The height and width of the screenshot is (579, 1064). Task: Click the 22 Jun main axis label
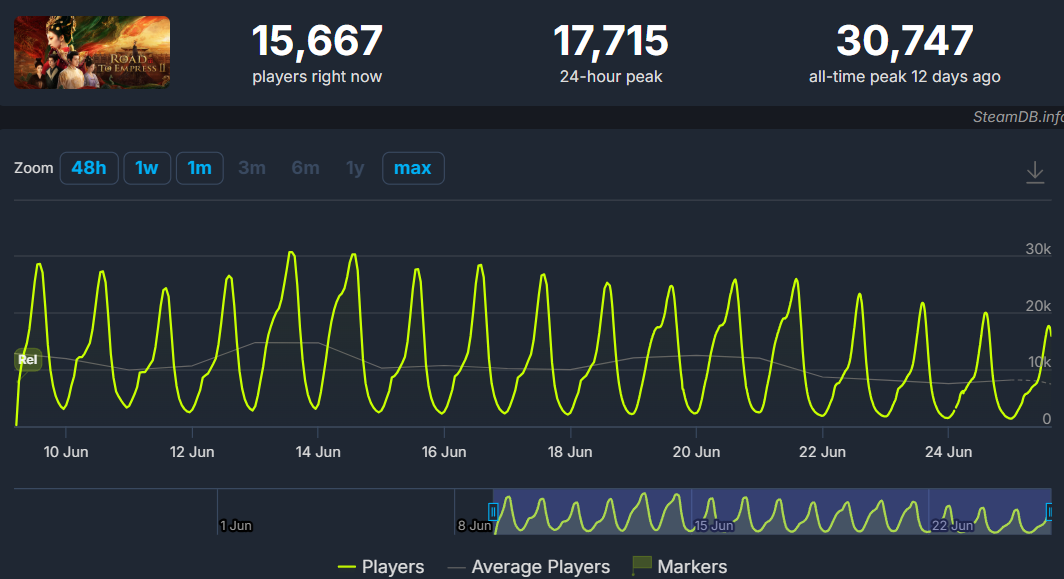[x=822, y=452]
